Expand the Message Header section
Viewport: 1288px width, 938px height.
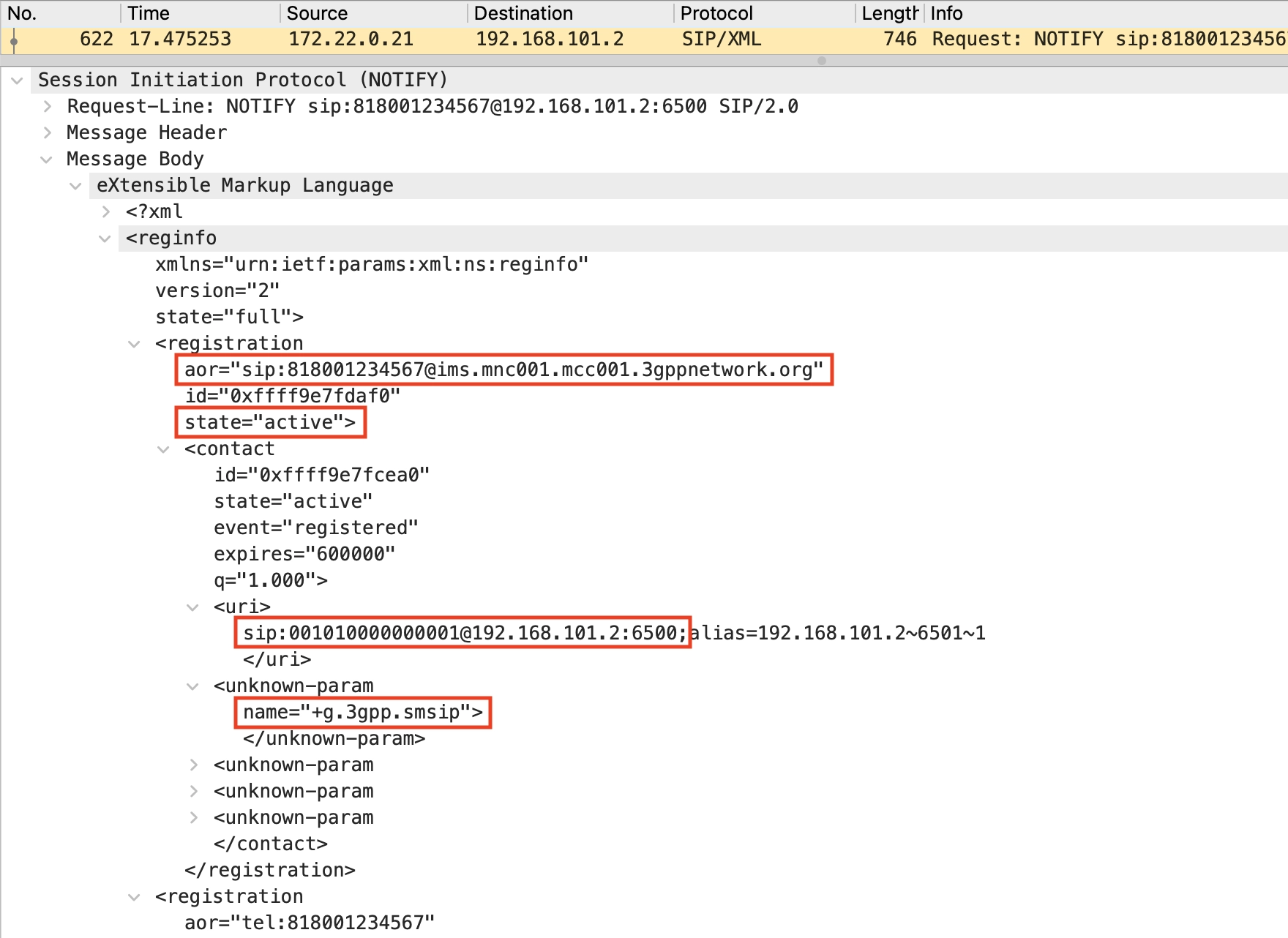coord(48,133)
